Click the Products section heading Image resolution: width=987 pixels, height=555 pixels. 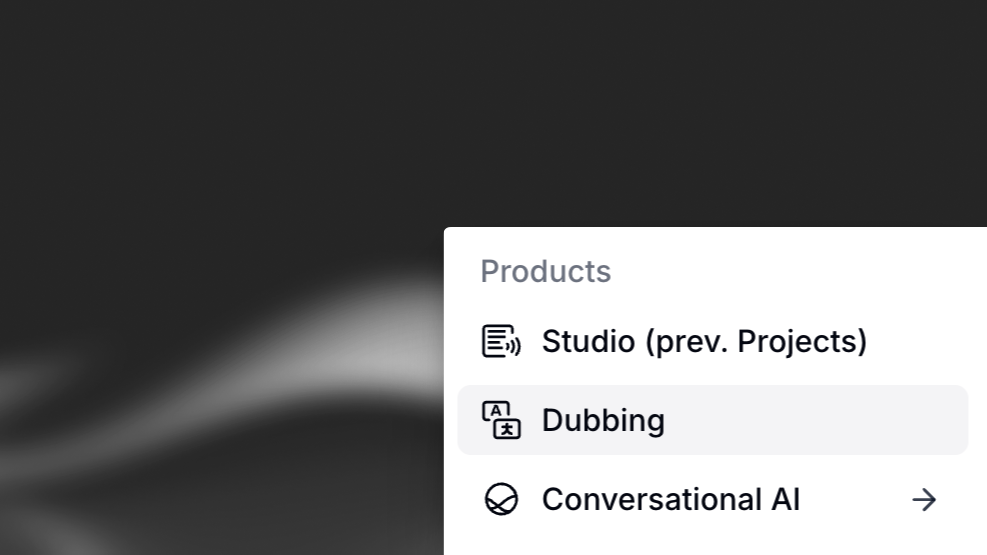[x=545, y=271]
